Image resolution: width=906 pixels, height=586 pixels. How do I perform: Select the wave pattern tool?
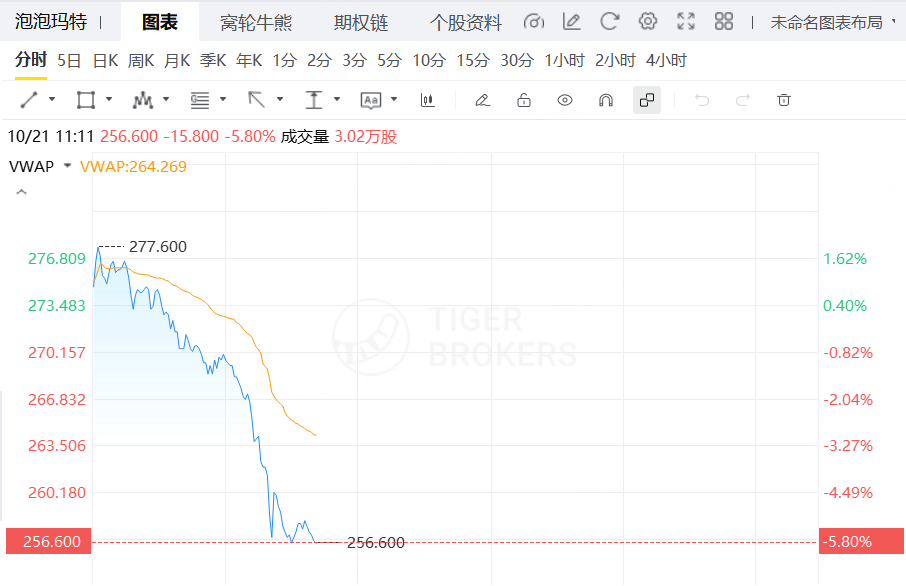click(x=143, y=100)
